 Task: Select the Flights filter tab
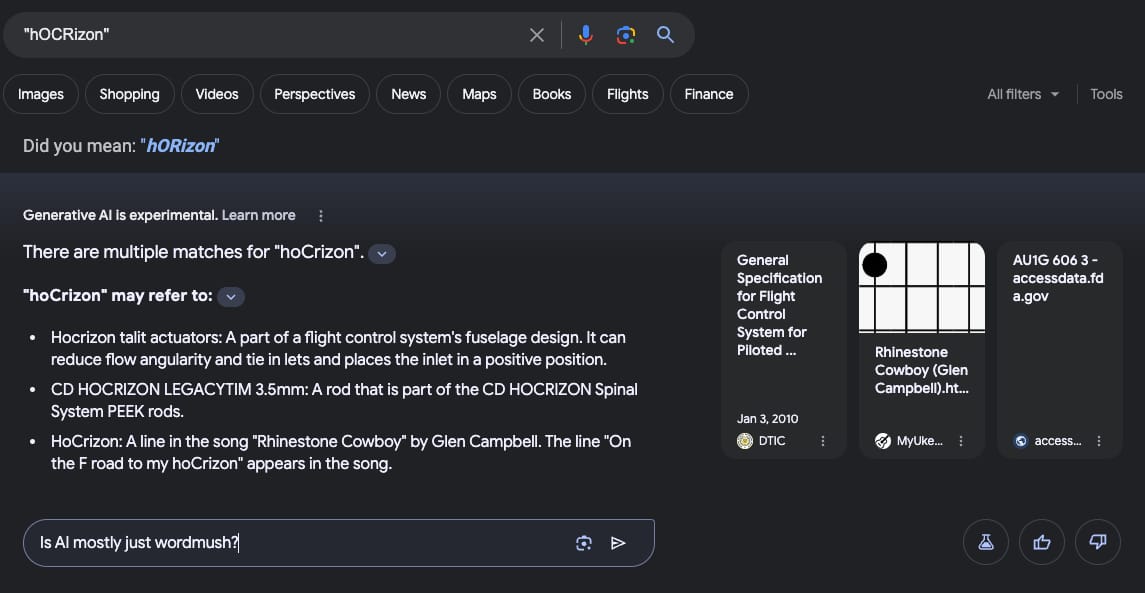point(627,94)
